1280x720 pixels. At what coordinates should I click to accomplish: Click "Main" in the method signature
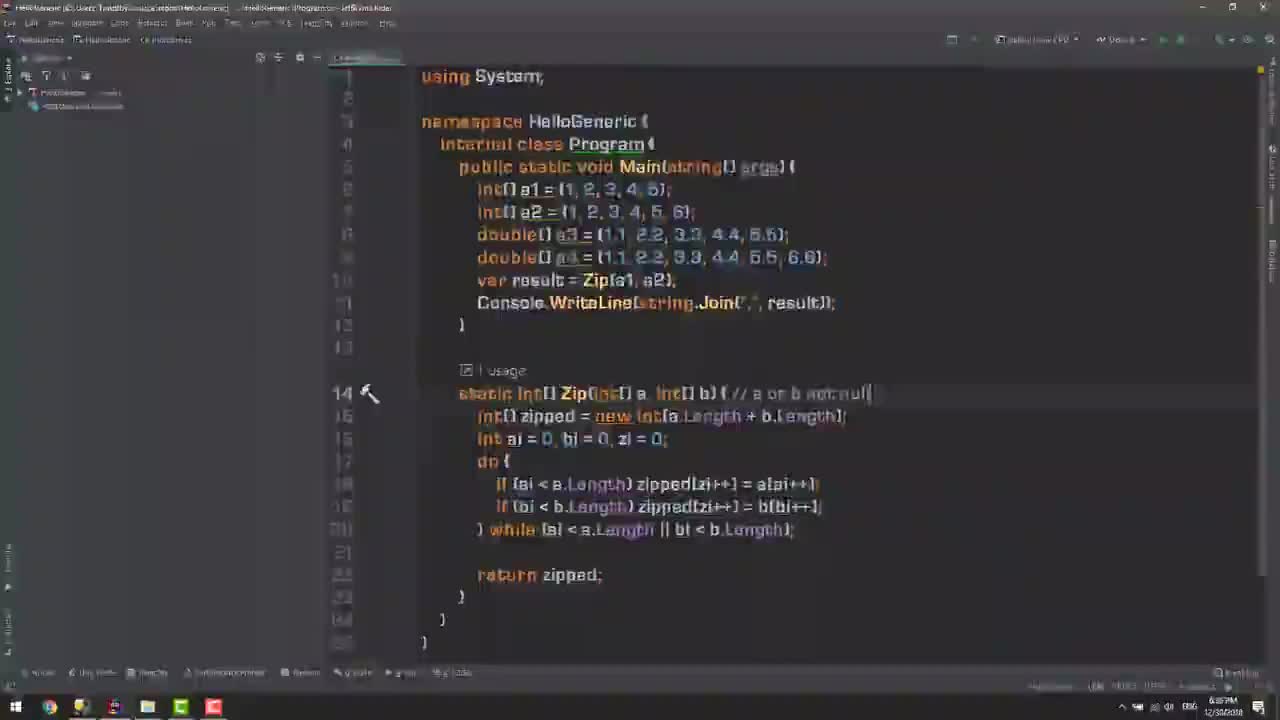pyautogui.click(x=641, y=167)
